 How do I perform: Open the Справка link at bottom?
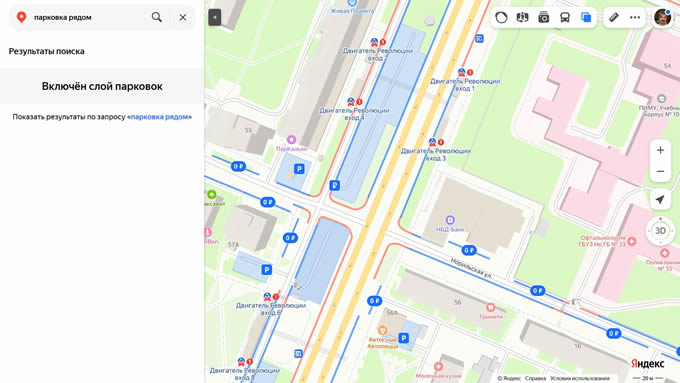(535, 378)
